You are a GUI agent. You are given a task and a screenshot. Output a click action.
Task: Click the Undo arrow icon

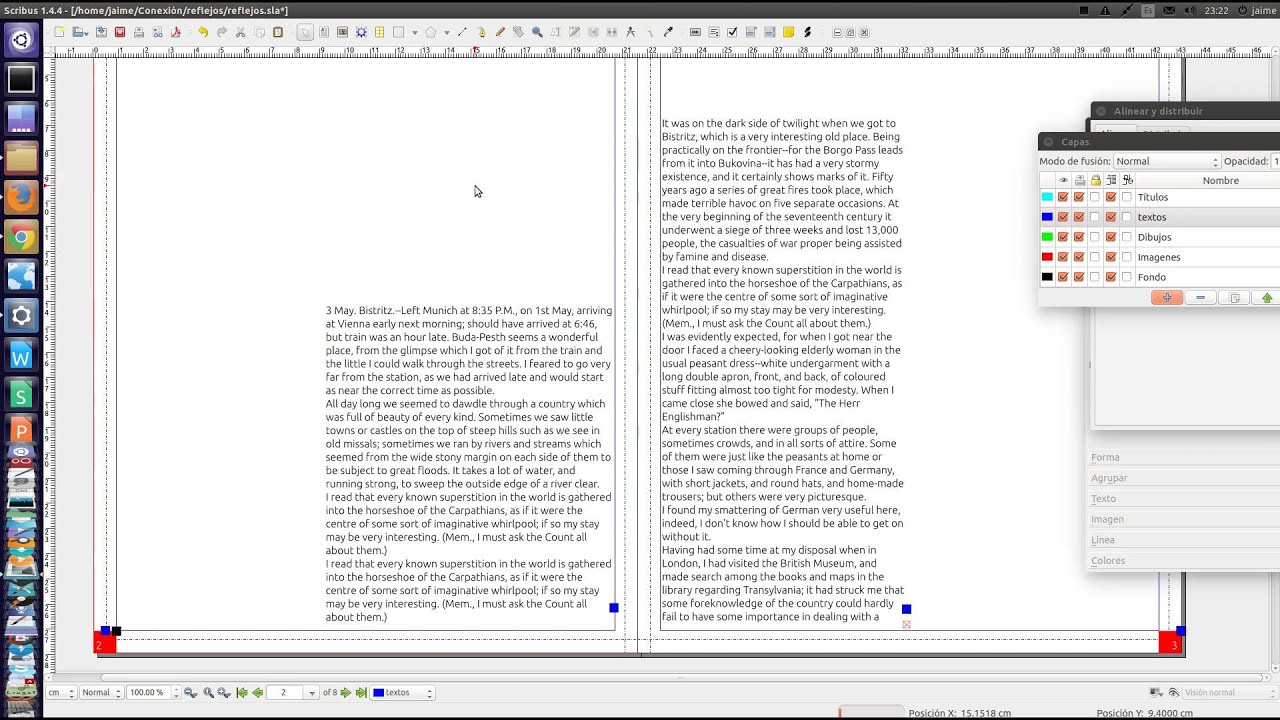tap(203, 32)
